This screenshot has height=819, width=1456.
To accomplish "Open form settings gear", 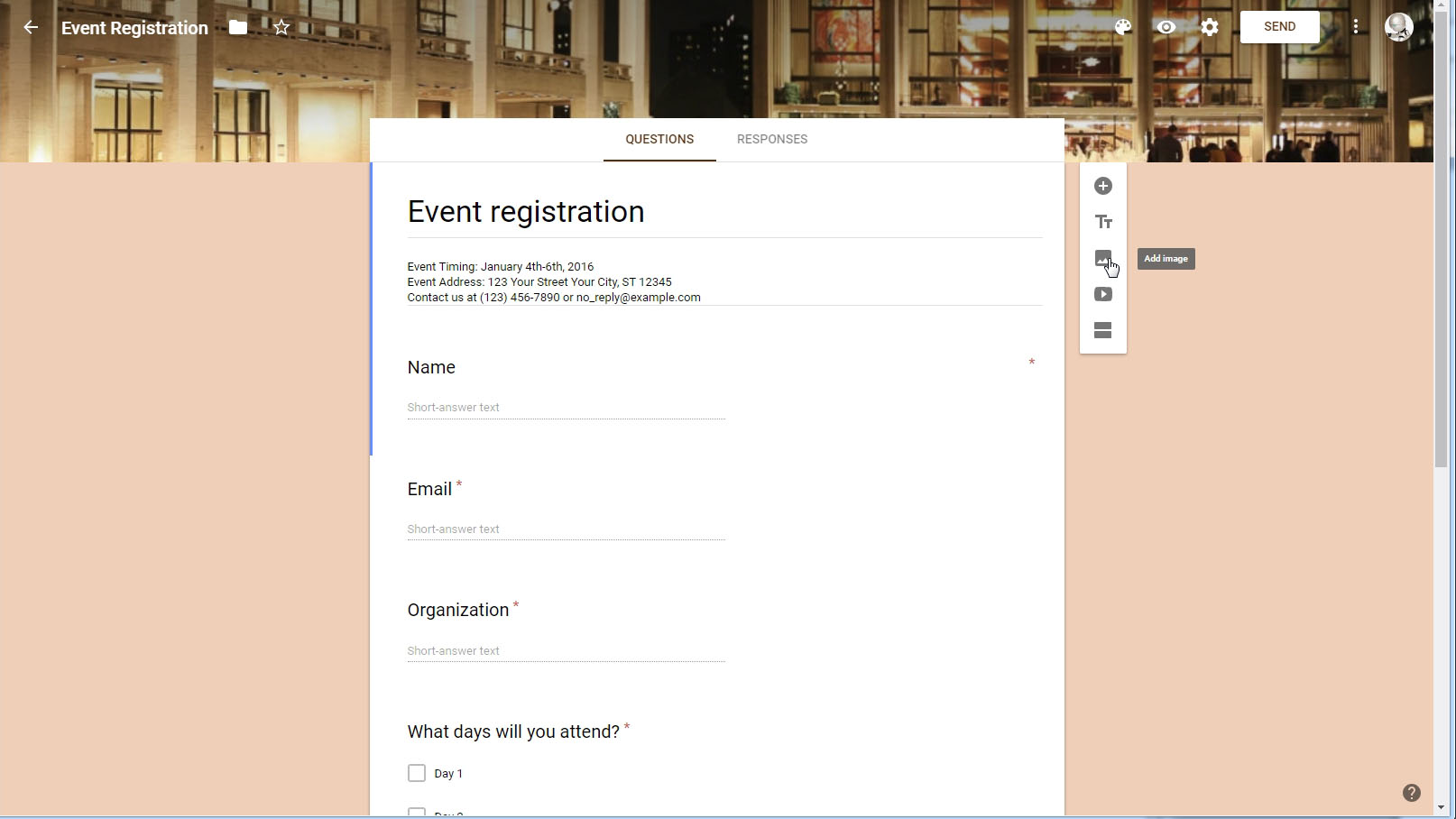I will pos(1210,27).
